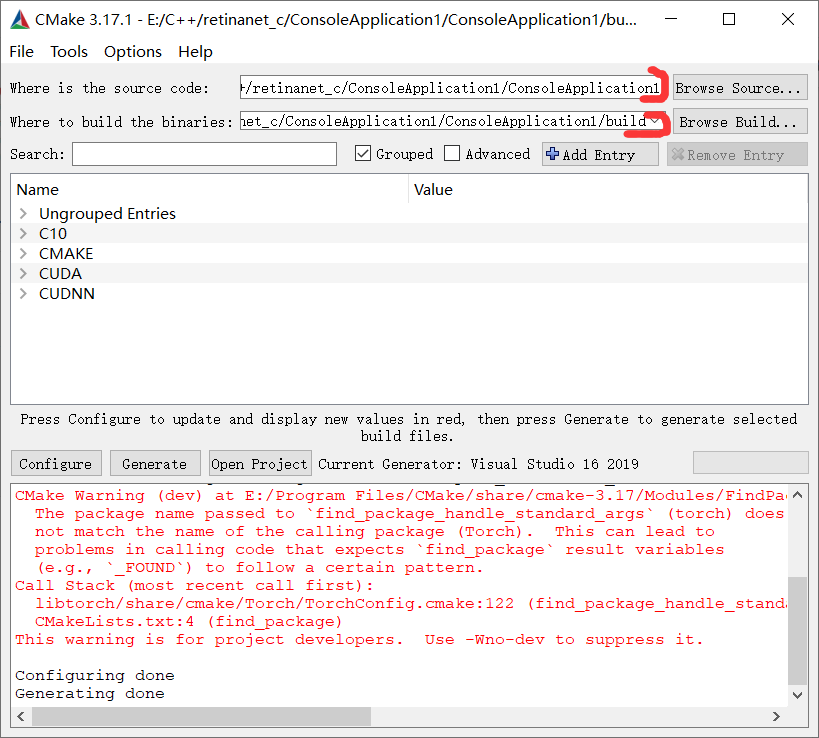Screen dimensions: 819x738
Task: Click inside the Search input field
Action: 204,154
